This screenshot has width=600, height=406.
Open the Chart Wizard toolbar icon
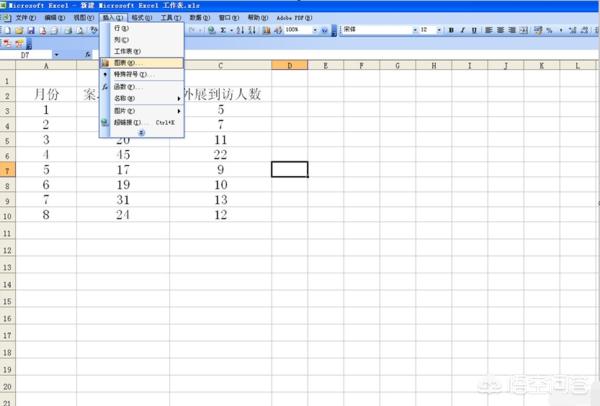[266, 30]
